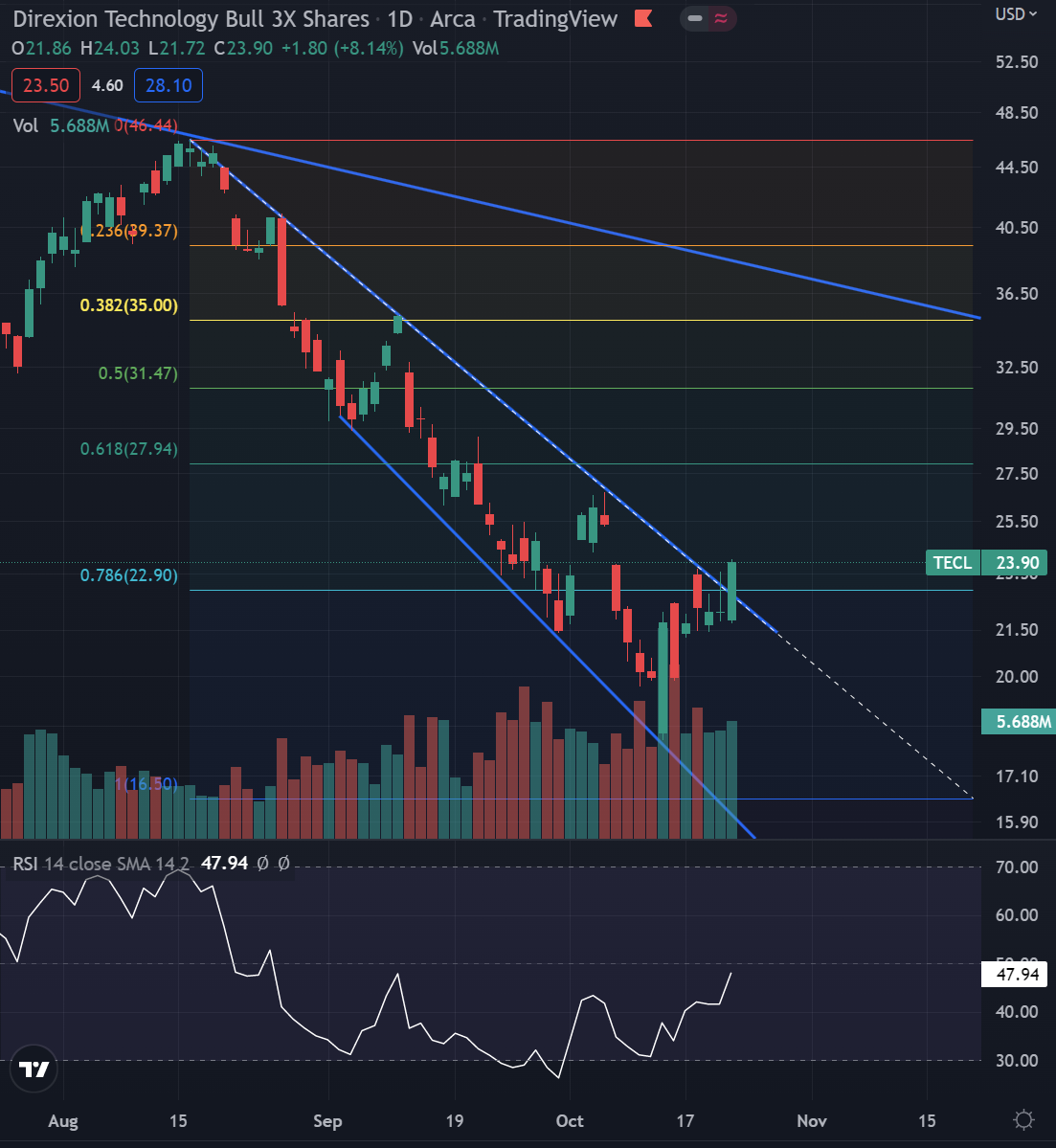The width and height of the screenshot is (1056, 1148).
Task: Click the O21.86 open value
Action: (41, 48)
